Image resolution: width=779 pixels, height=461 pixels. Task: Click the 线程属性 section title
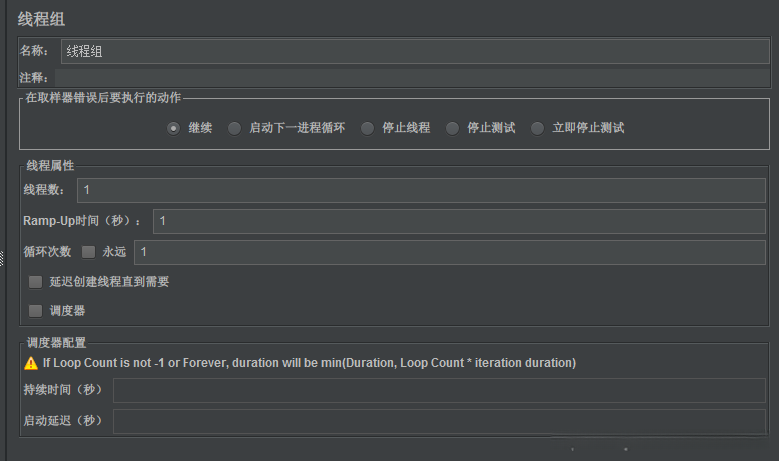[x=50, y=165]
